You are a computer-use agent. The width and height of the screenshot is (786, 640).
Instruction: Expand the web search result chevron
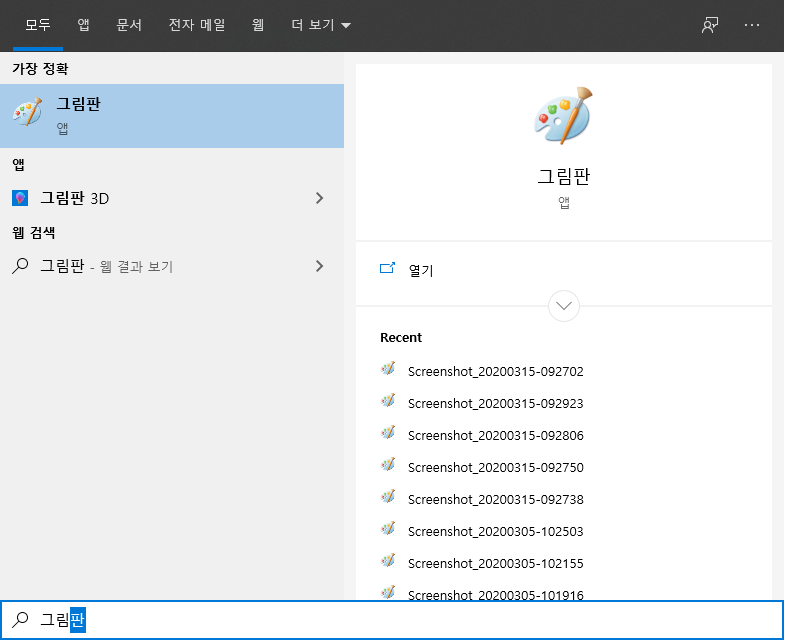coord(320,266)
